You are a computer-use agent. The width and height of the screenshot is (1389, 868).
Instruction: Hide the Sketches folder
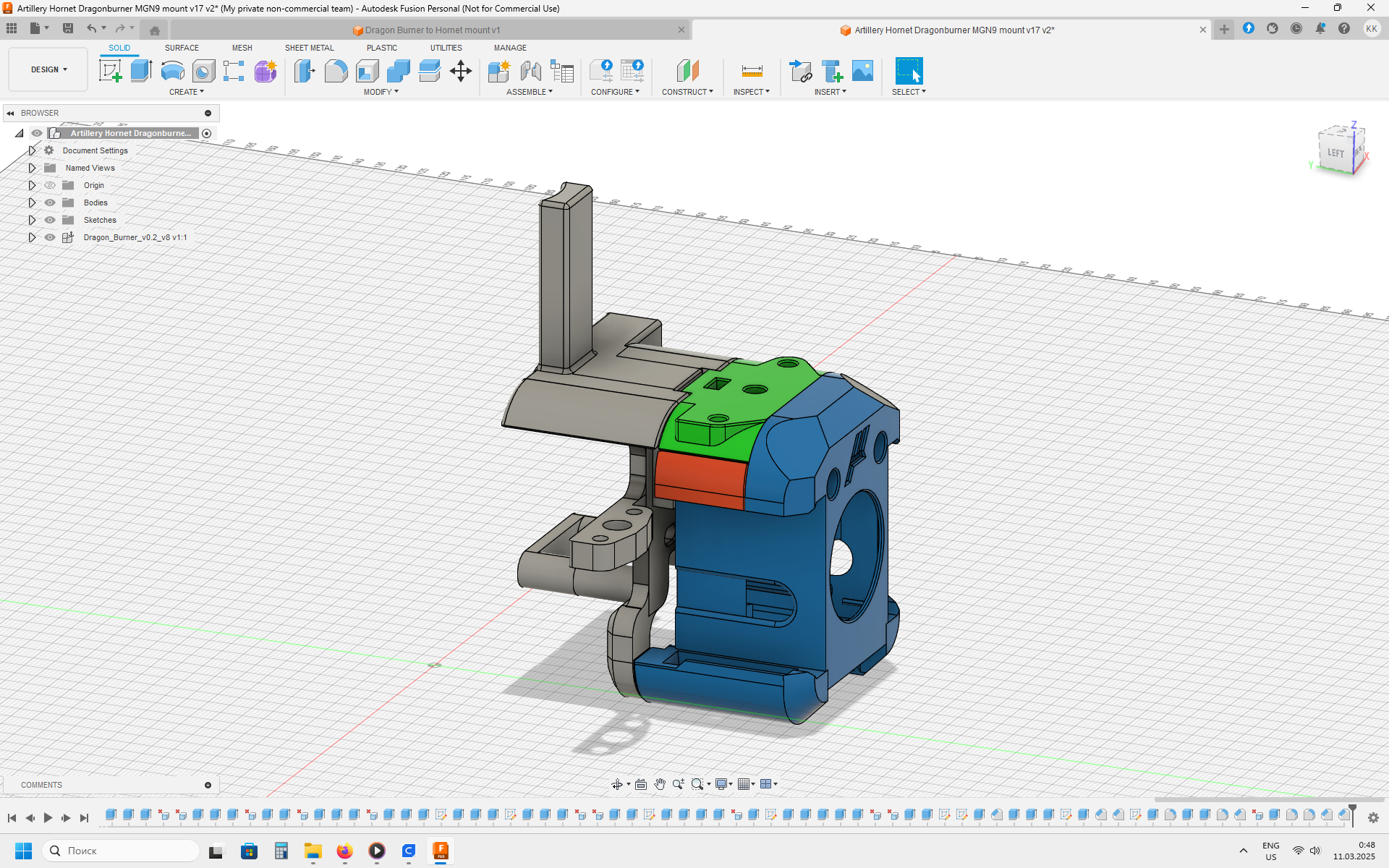click(x=50, y=220)
